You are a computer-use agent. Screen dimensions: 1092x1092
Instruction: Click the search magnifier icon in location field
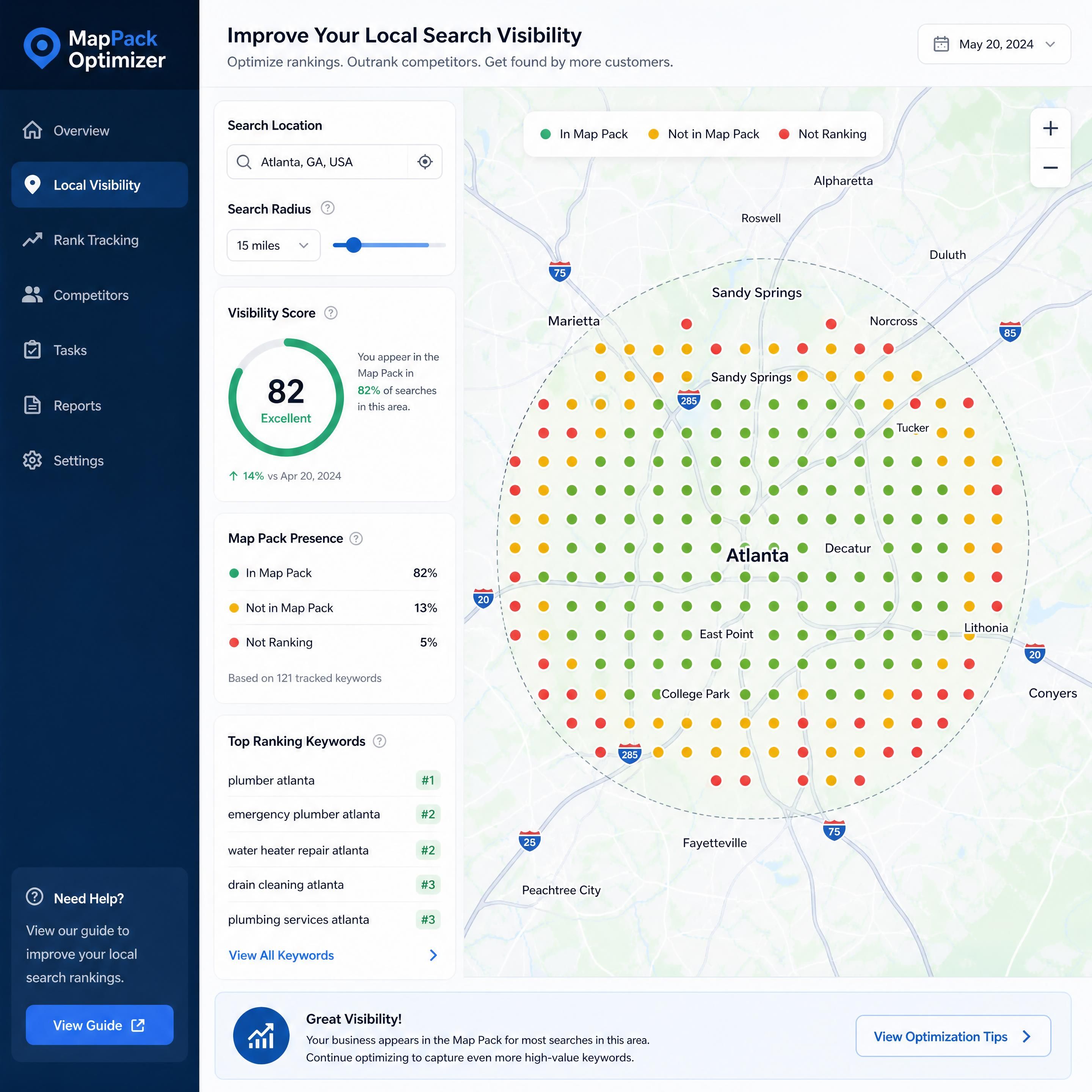point(243,162)
